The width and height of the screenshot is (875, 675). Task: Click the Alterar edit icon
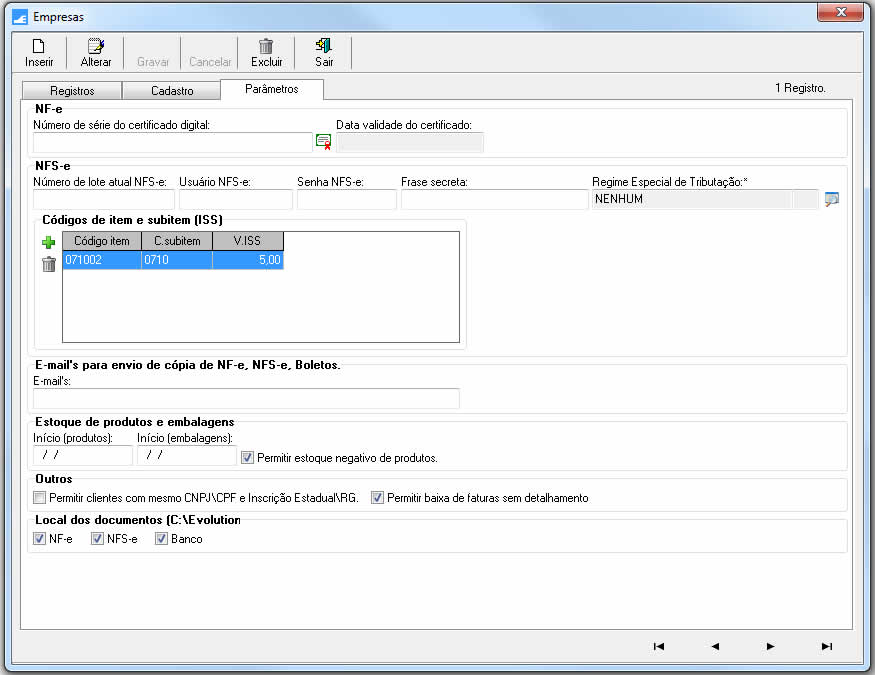click(x=96, y=46)
